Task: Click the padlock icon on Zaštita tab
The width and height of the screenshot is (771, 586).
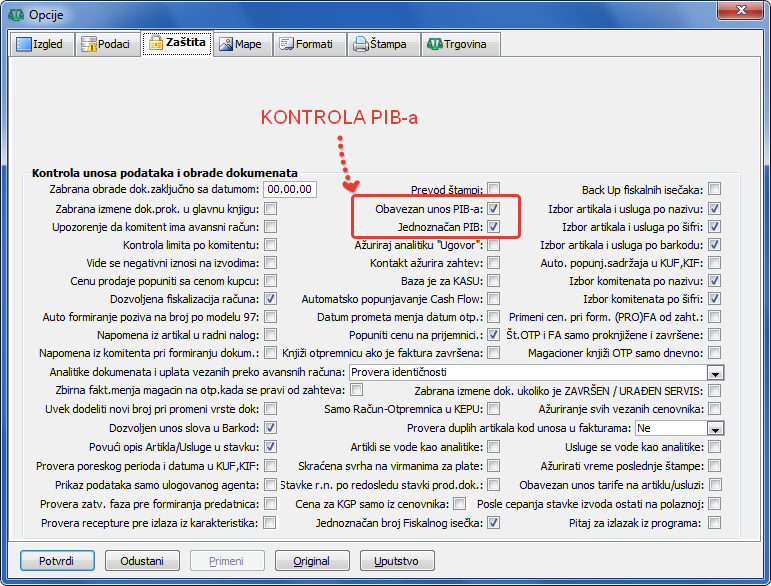Action: 155,43
